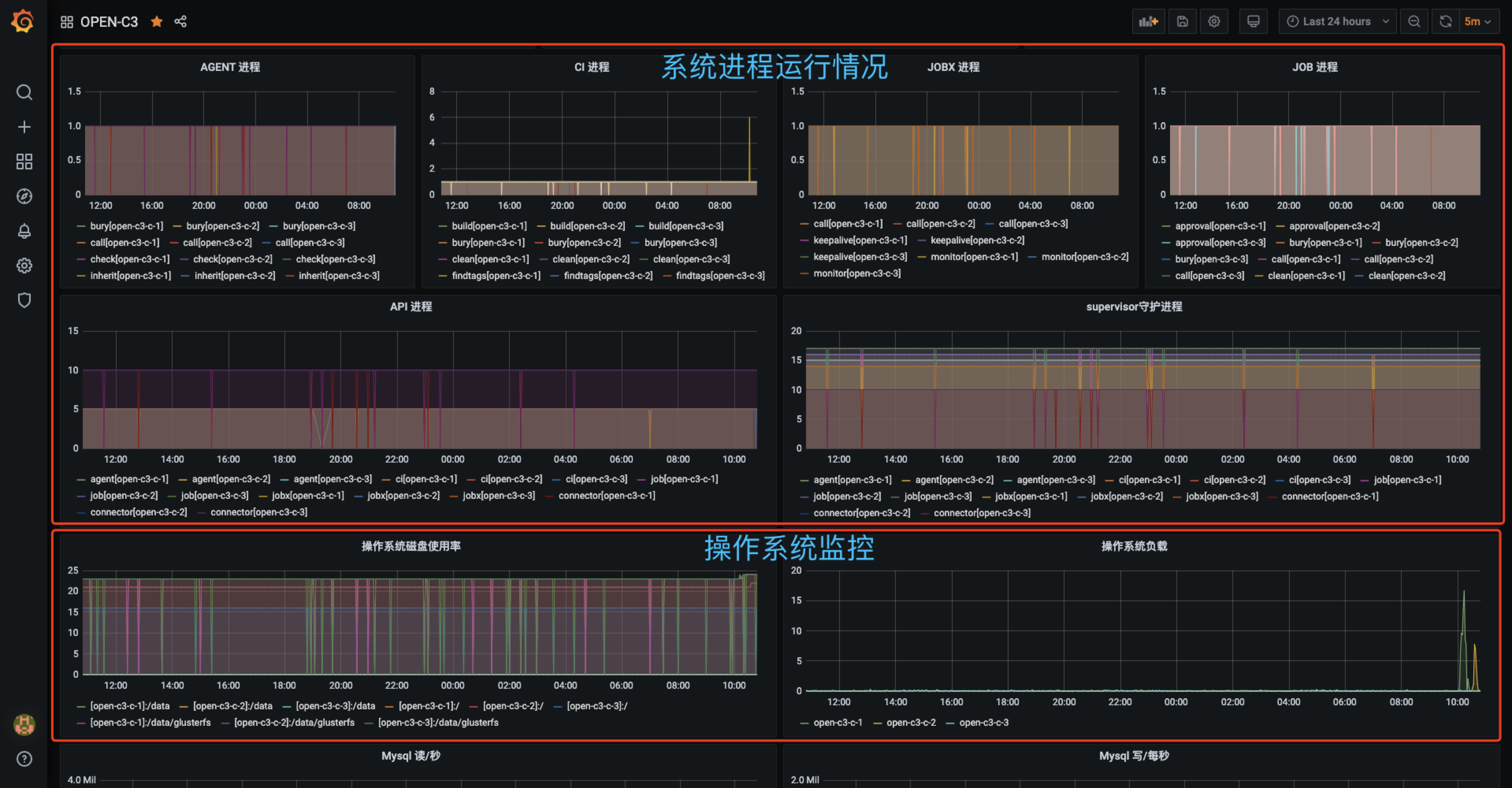Toggle inherit[open-c3-c-1] series in AGENT legend
Image resolution: width=1512 pixels, height=788 pixels.
coord(131,275)
